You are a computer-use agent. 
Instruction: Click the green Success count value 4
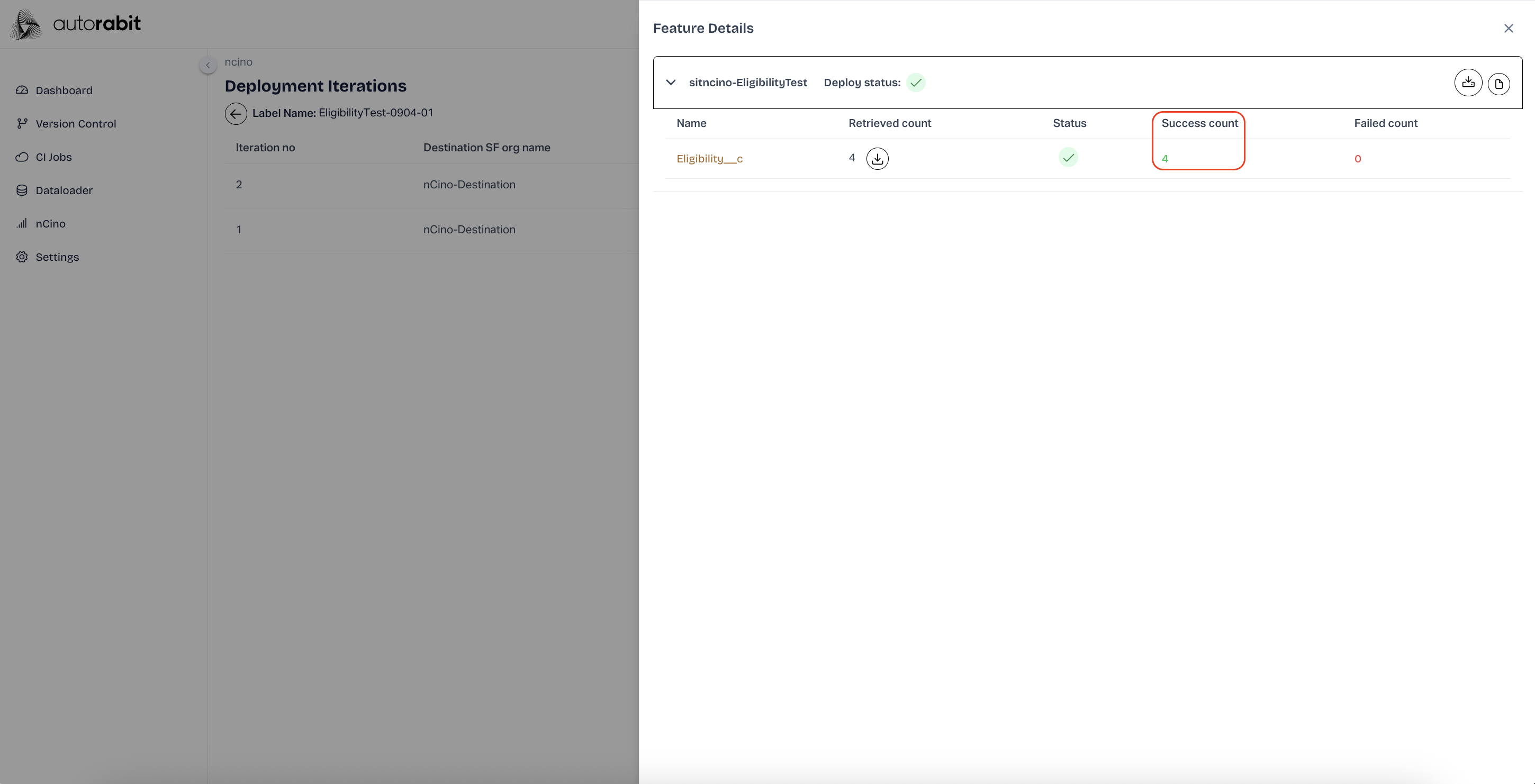(x=1164, y=159)
